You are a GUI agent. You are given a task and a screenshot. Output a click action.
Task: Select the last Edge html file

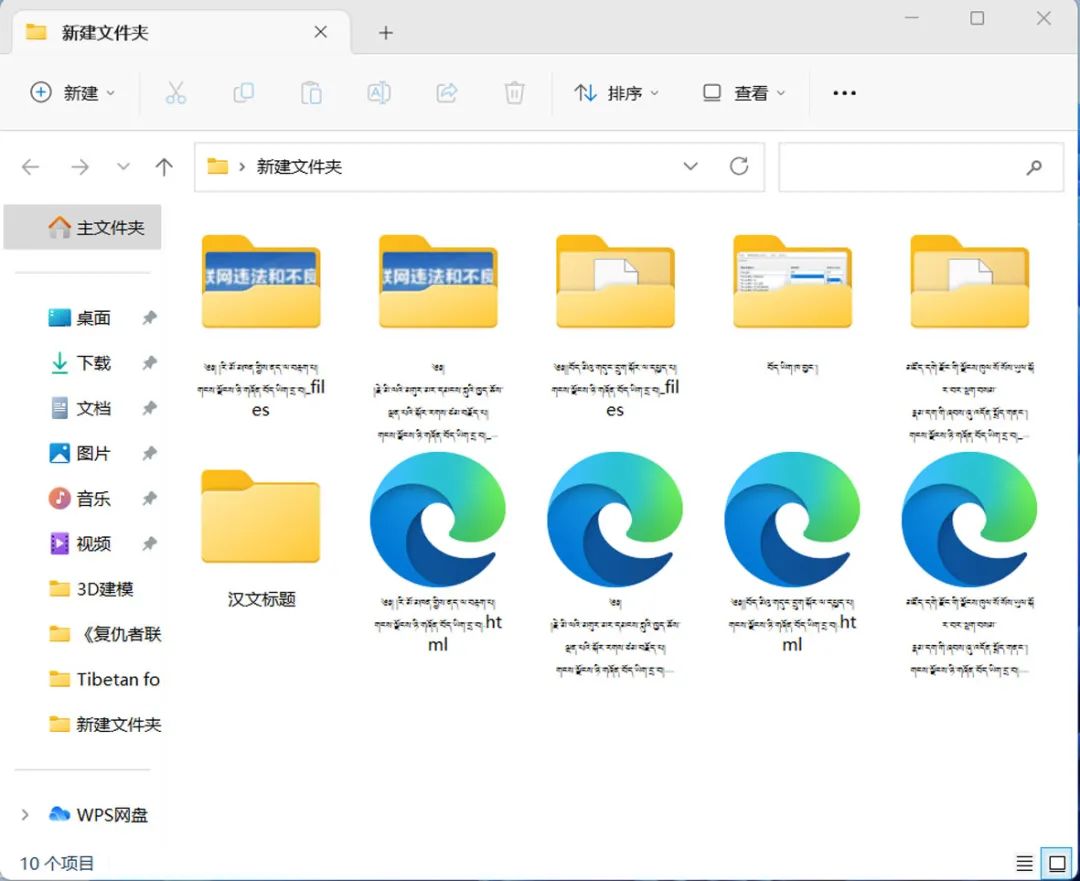click(x=969, y=519)
